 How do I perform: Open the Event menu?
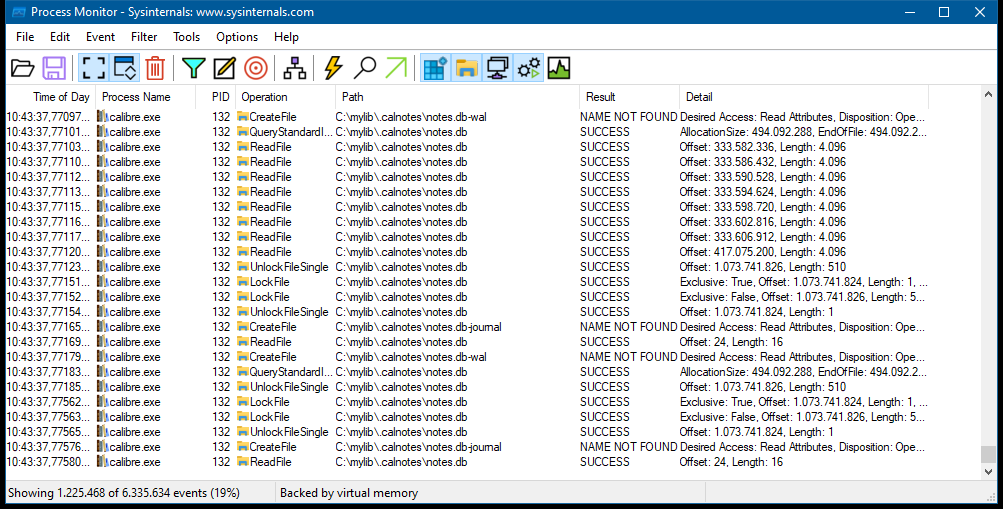click(100, 37)
